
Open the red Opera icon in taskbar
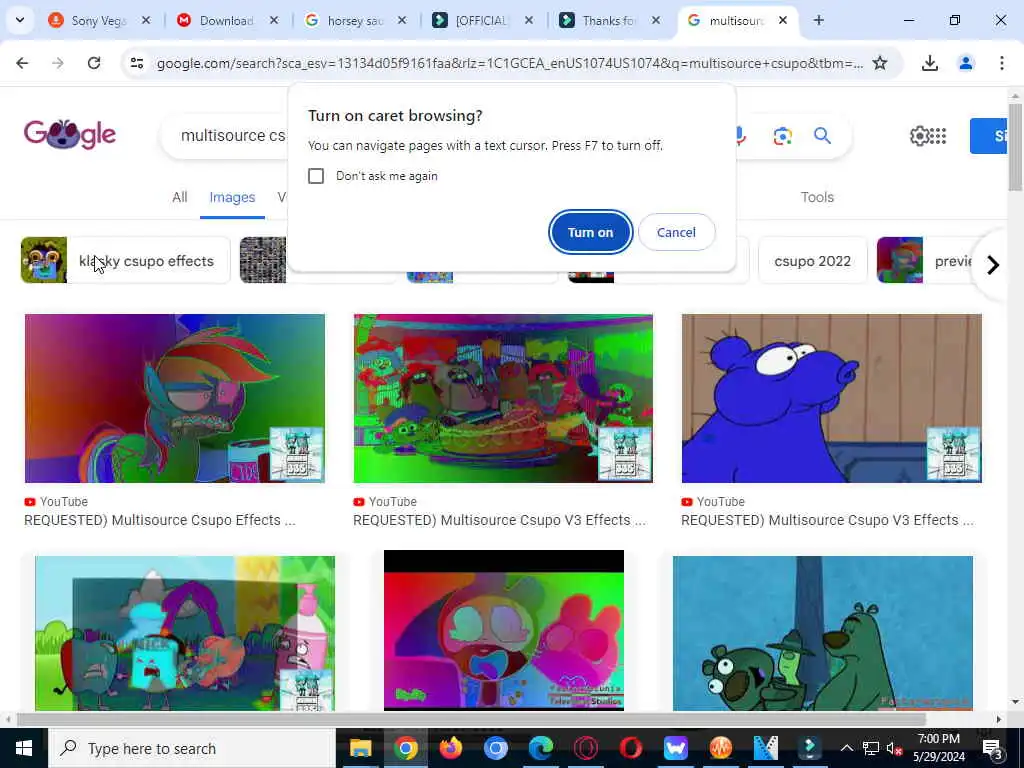[631, 748]
